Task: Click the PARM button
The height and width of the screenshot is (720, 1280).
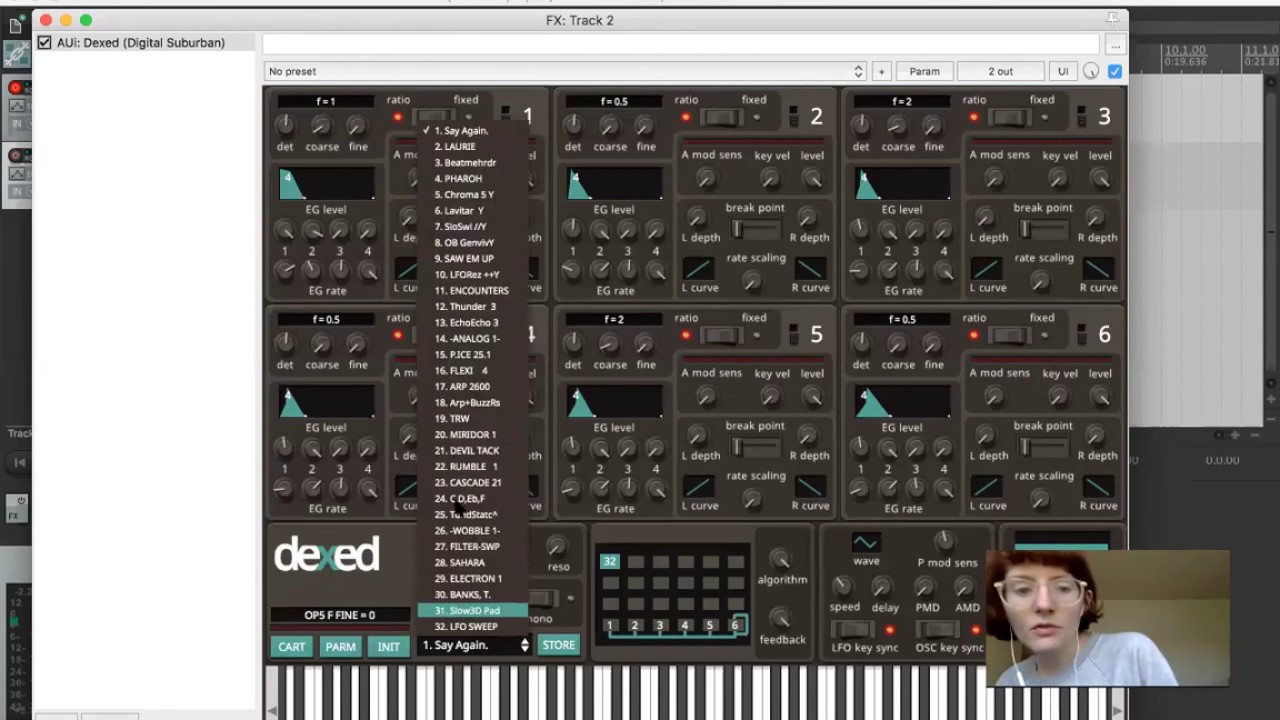Action: tap(340, 646)
